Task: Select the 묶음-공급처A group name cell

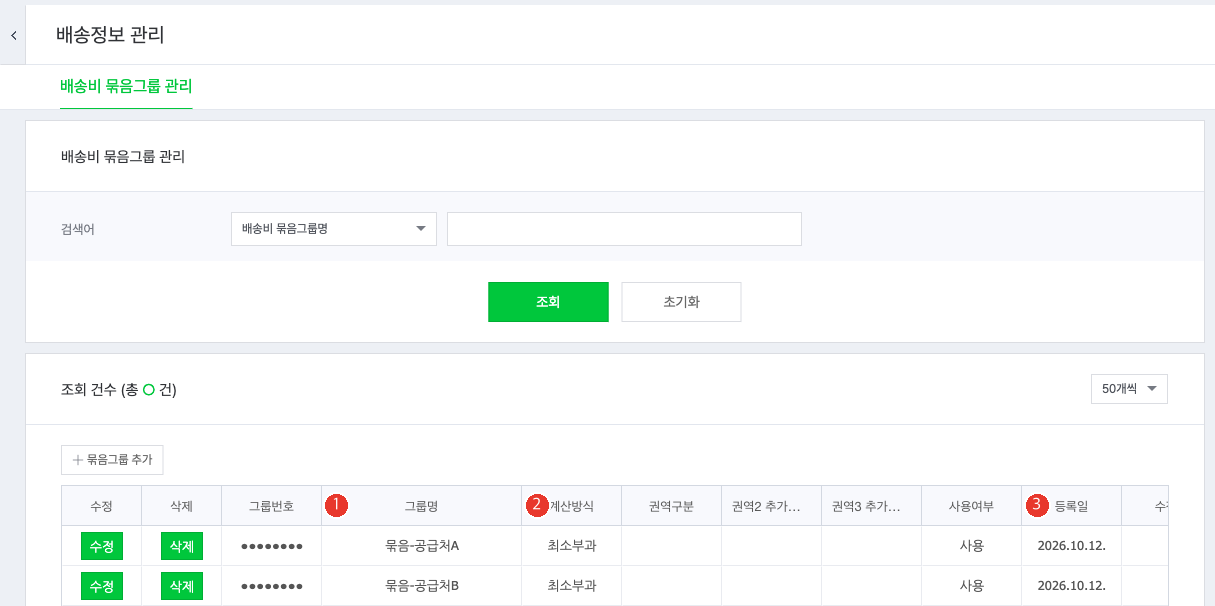Action: pos(421,546)
